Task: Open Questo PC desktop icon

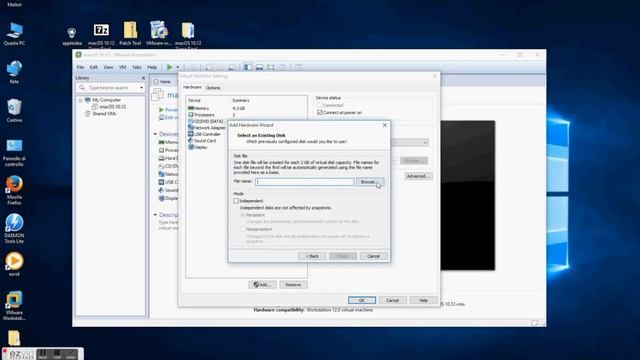Action: (14, 34)
